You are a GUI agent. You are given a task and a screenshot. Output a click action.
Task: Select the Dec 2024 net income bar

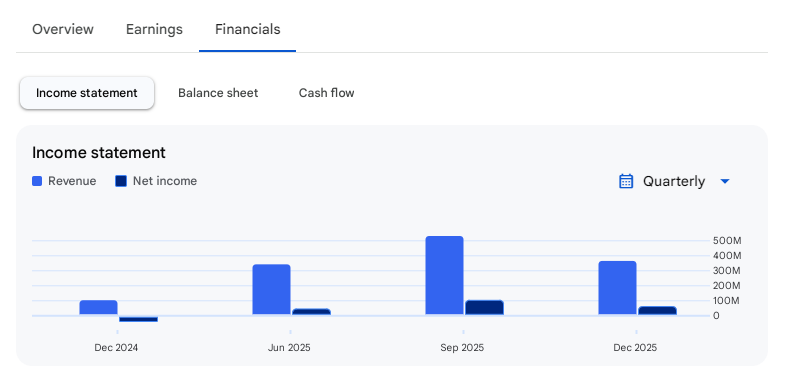138,319
